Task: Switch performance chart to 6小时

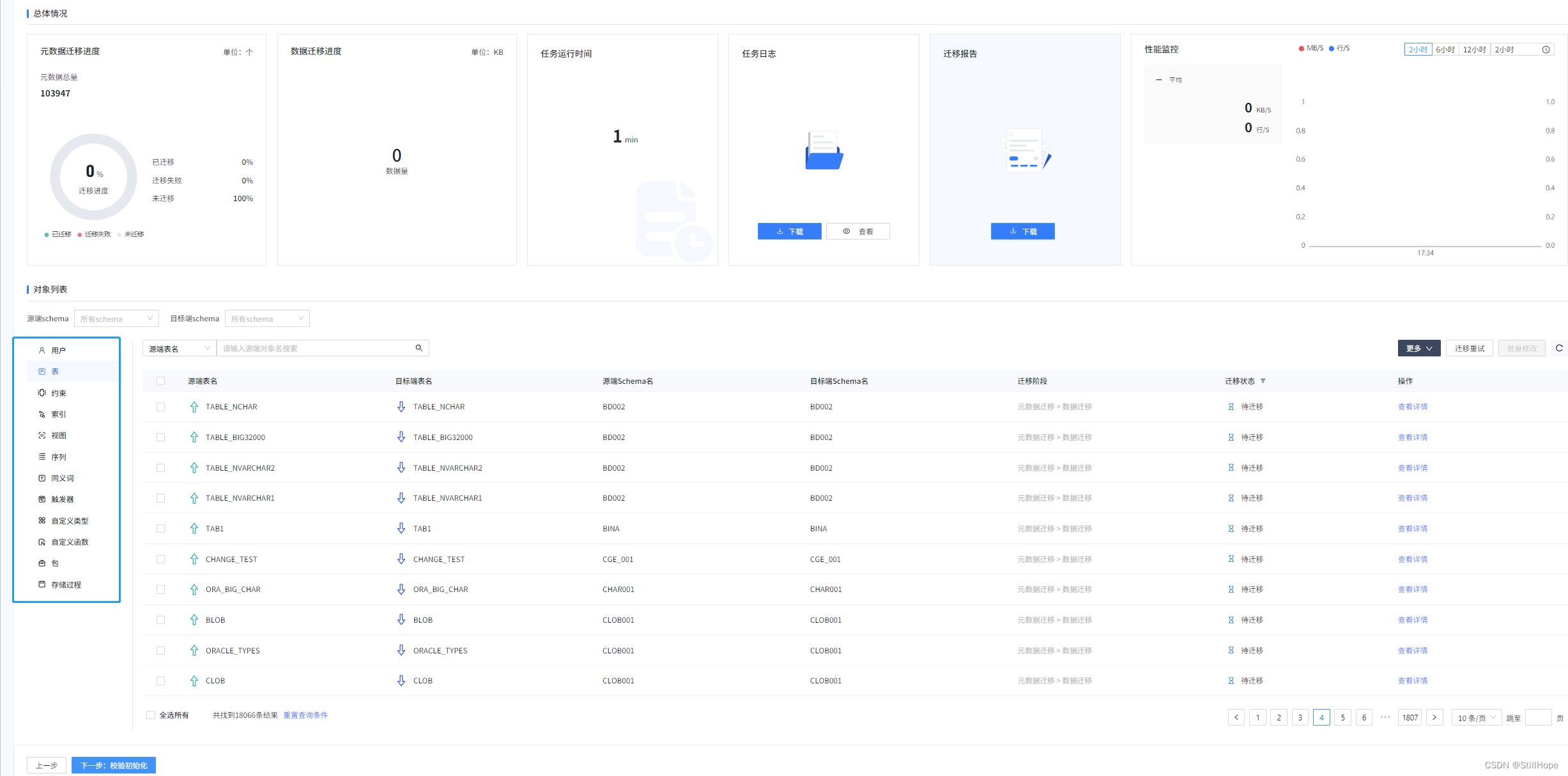Action: pyautogui.click(x=1444, y=50)
